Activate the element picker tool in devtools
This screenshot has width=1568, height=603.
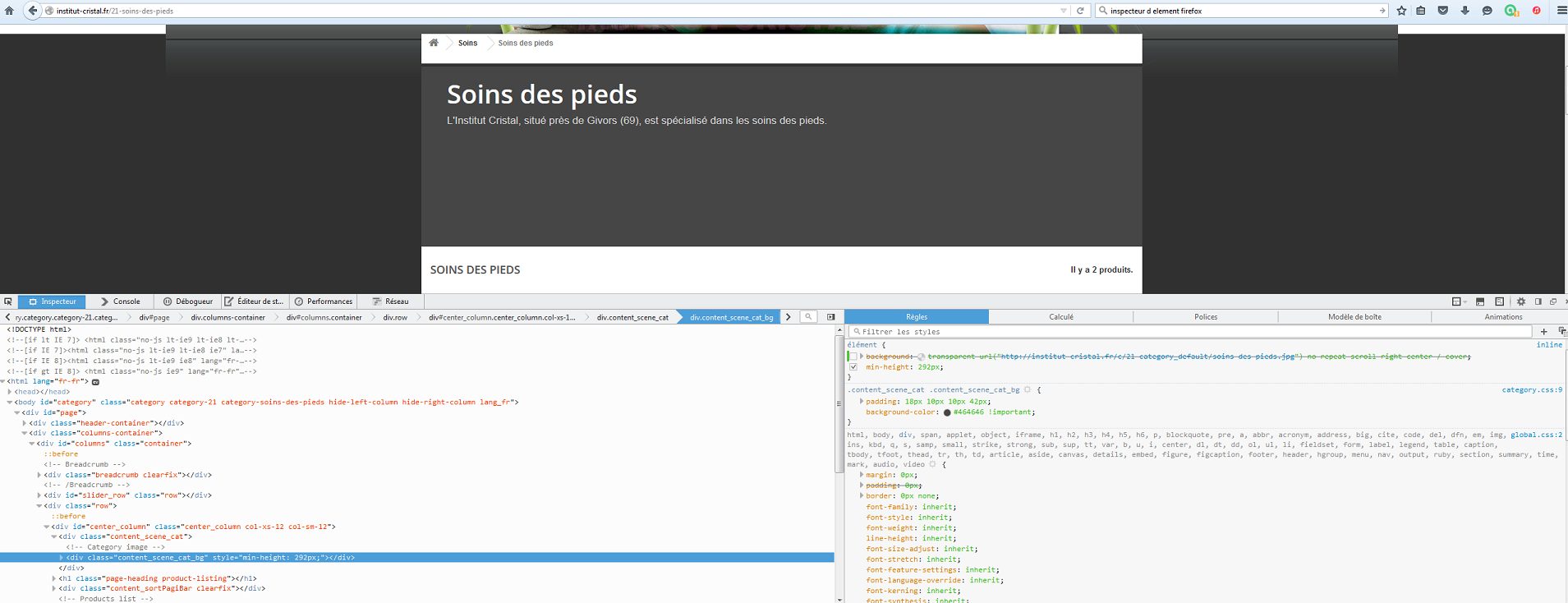pyautogui.click(x=8, y=301)
